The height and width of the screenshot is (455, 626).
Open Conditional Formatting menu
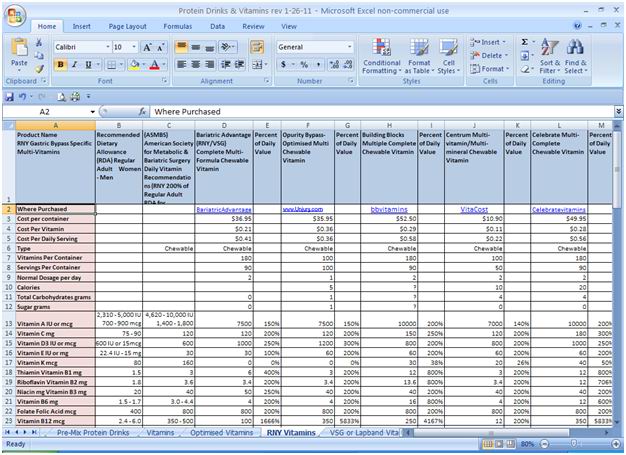click(x=381, y=56)
